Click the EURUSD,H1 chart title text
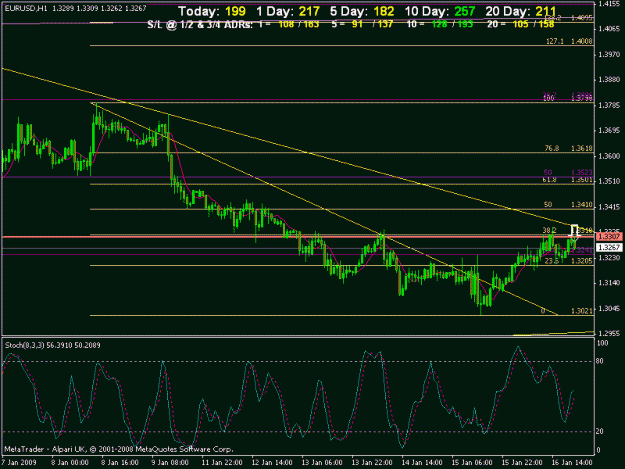 (26, 8)
